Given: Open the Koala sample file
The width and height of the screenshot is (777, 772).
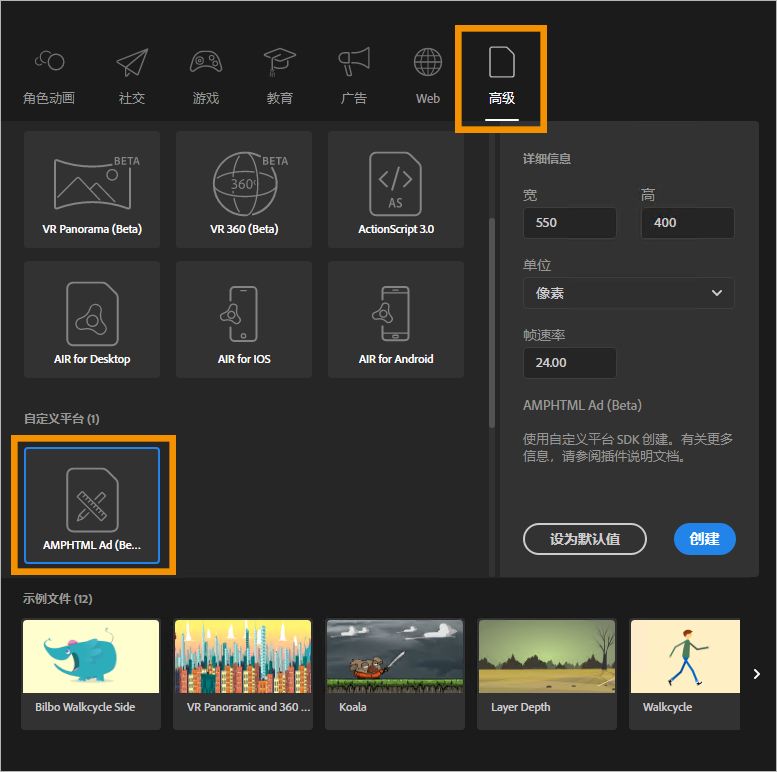Looking at the screenshot, I should pyautogui.click(x=395, y=674).
